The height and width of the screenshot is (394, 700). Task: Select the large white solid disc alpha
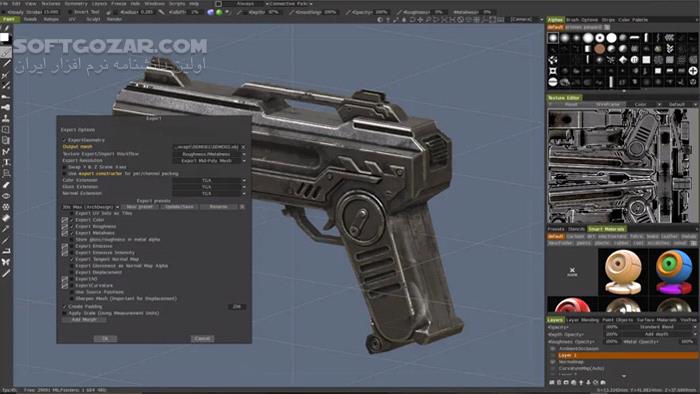611,38
